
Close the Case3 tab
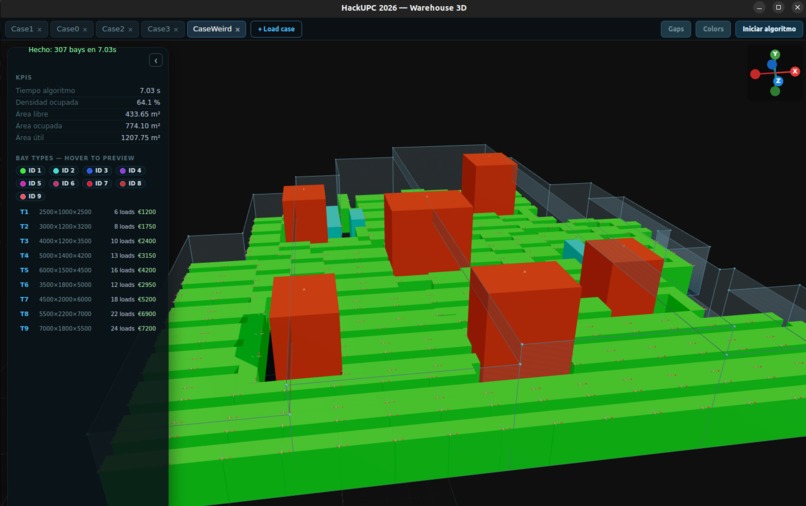[x=176, y=30]
